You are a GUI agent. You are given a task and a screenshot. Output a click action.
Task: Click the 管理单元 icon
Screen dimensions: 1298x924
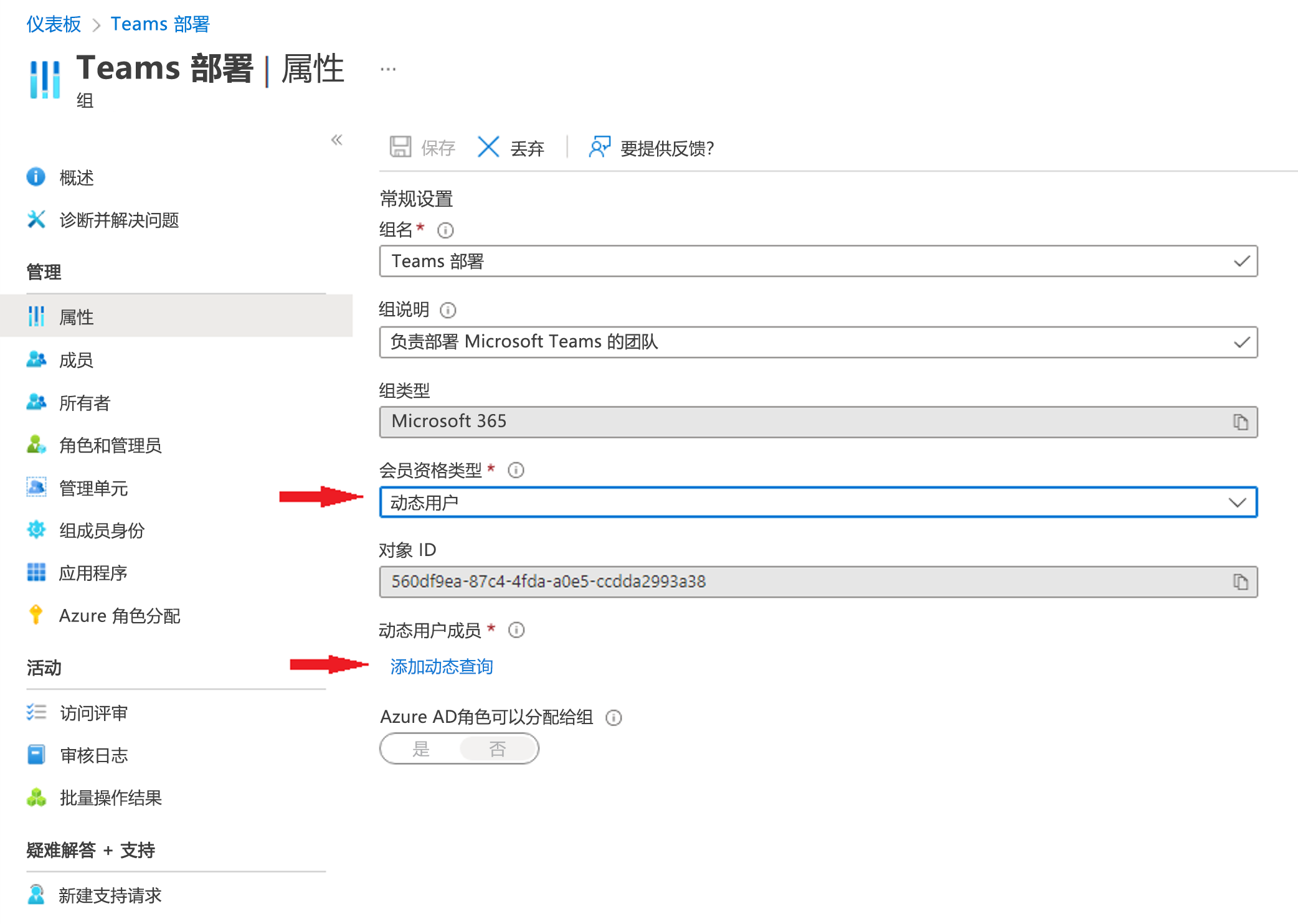point(36,487)
